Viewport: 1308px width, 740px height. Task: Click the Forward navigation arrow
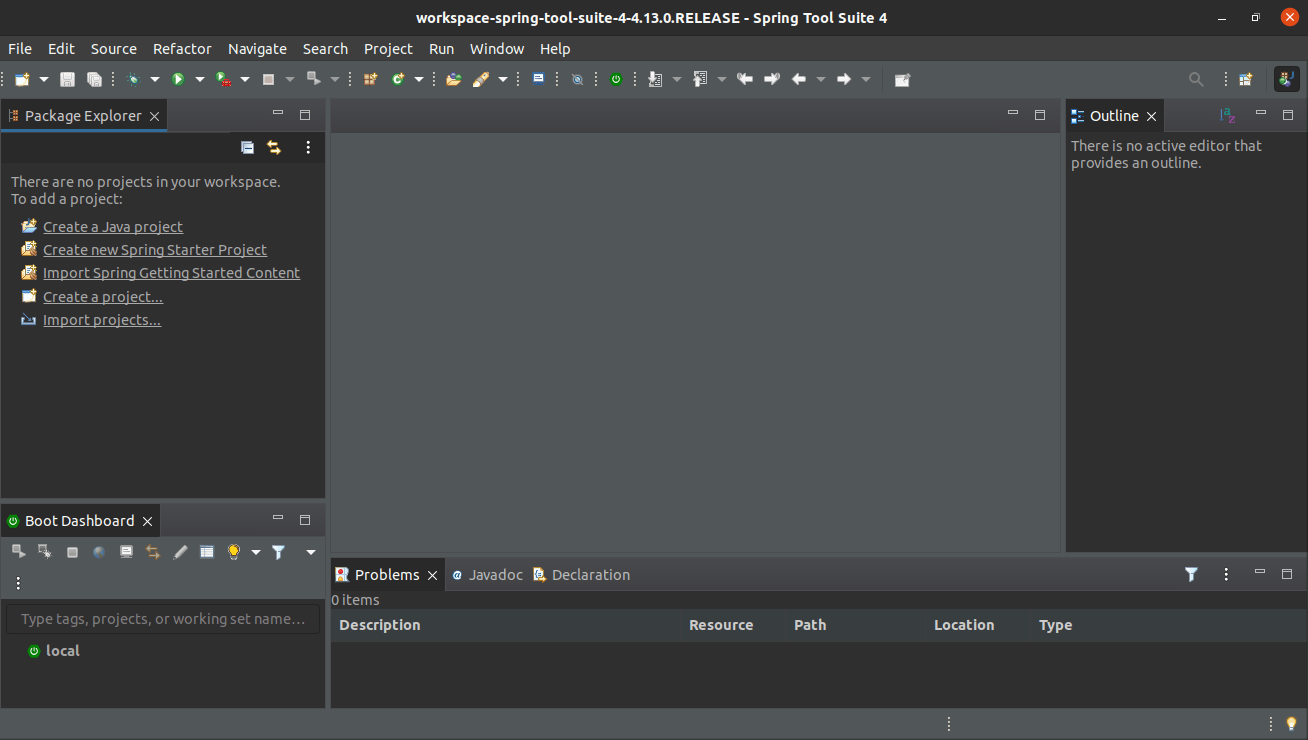click(844, 79)
